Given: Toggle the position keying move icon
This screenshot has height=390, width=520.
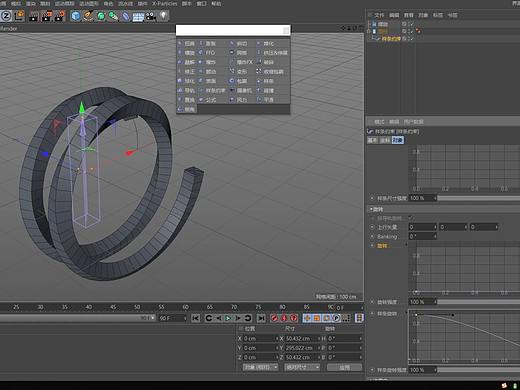Looking at the screenshot, I should 307,318.
